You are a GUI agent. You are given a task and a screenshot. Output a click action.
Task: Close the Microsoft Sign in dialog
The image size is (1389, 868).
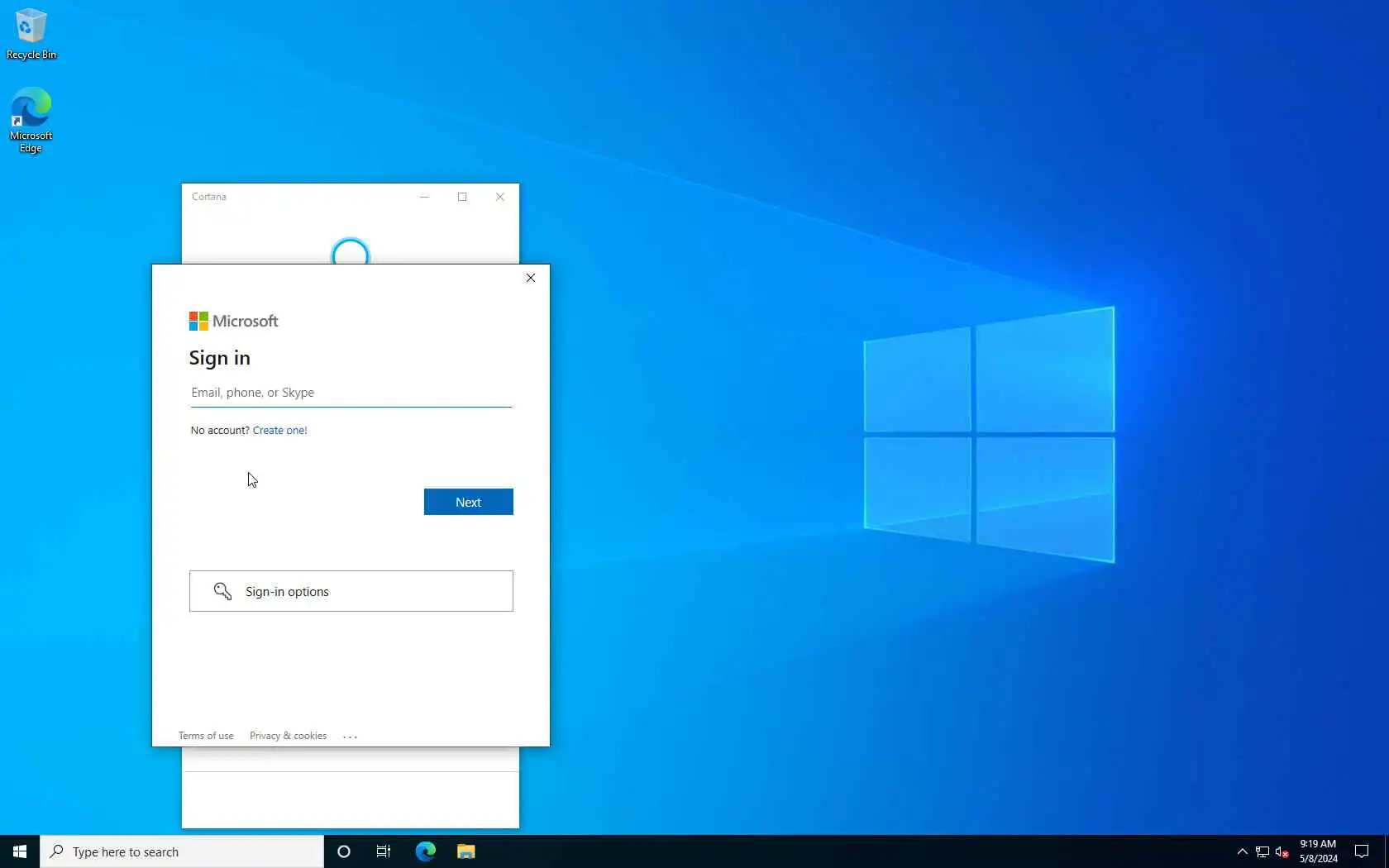pyautogui.click(x=531, y=278)
